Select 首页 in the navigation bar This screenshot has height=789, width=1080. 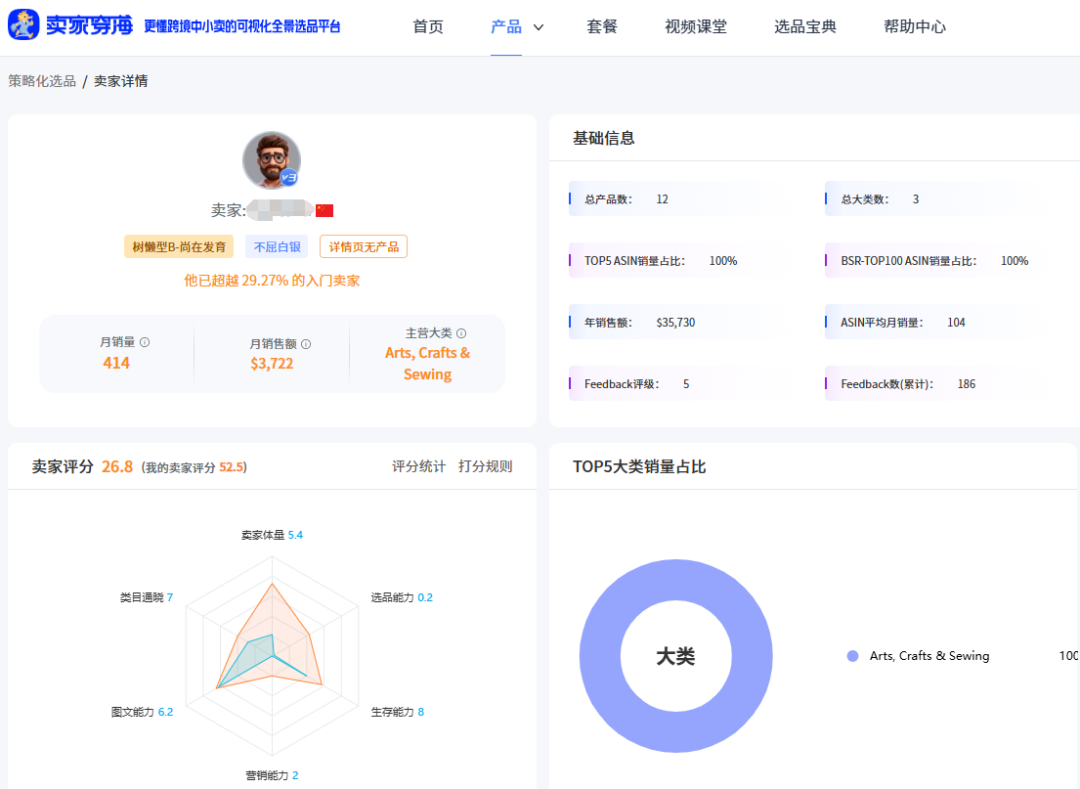427,27
